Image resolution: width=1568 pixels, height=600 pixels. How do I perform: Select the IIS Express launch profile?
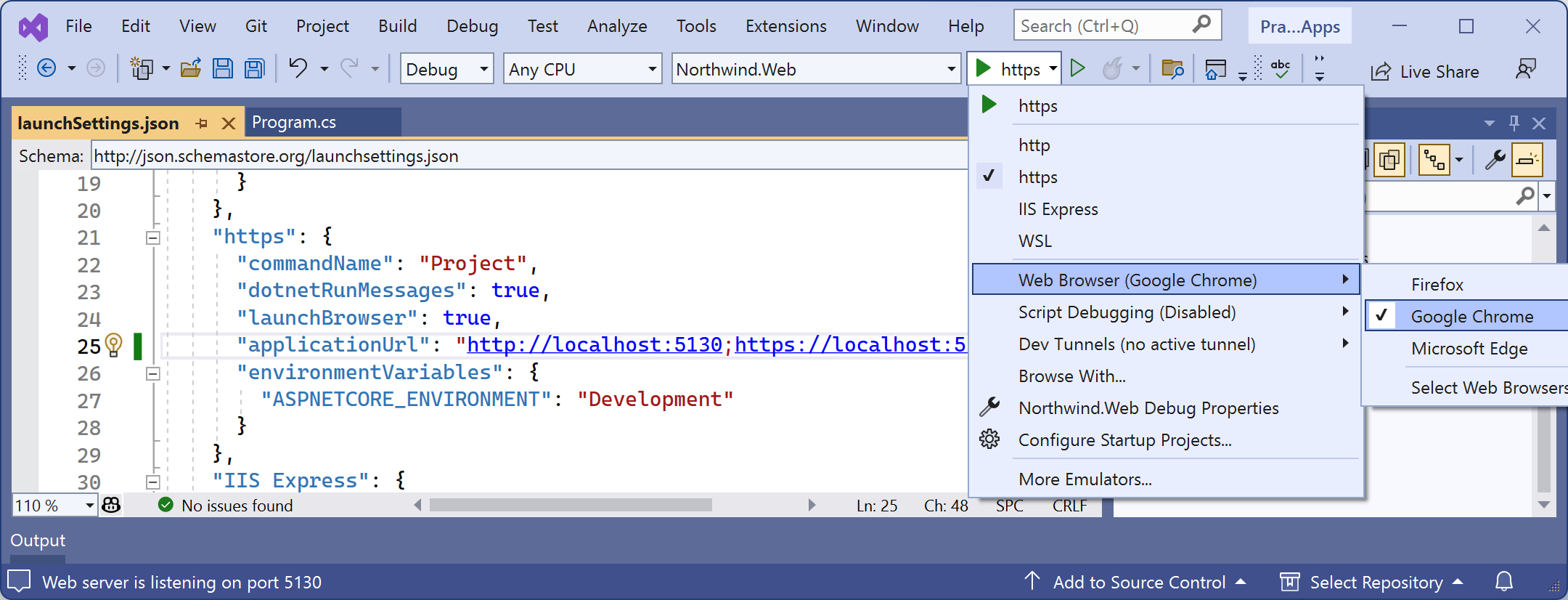coord(1166,208)
